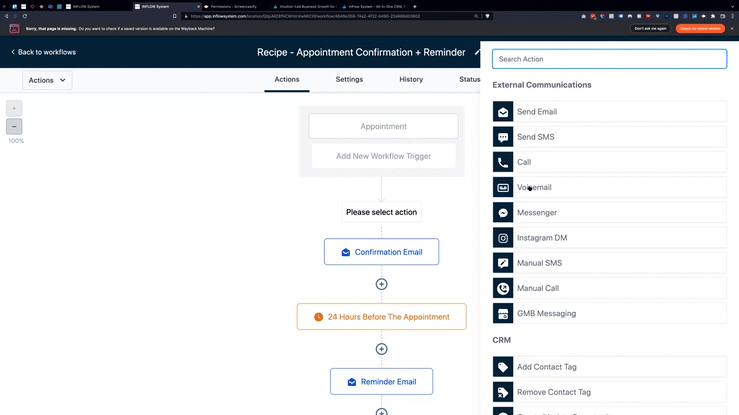Select the Call action label
This screenshot has height=415, width=739.
tap(524, 162)
